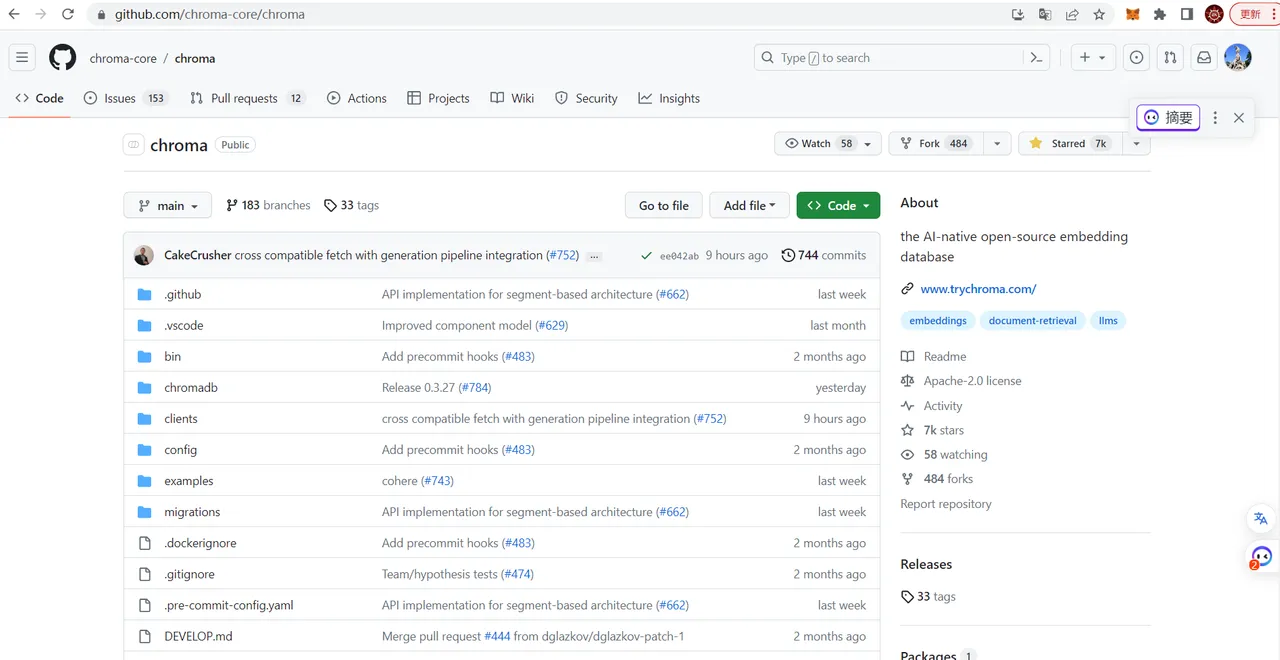Open the 摘要 popup more options
The width and height of the screenshot is (1280, 660).
point(1215,118)
